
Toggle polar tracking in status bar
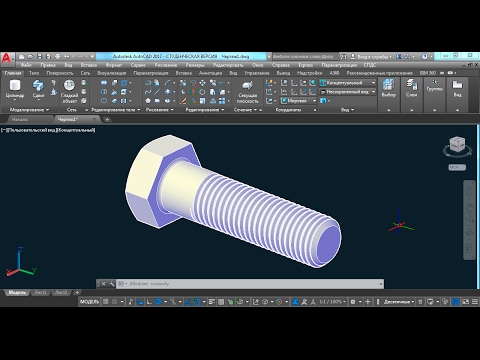[x=158, y=302]
